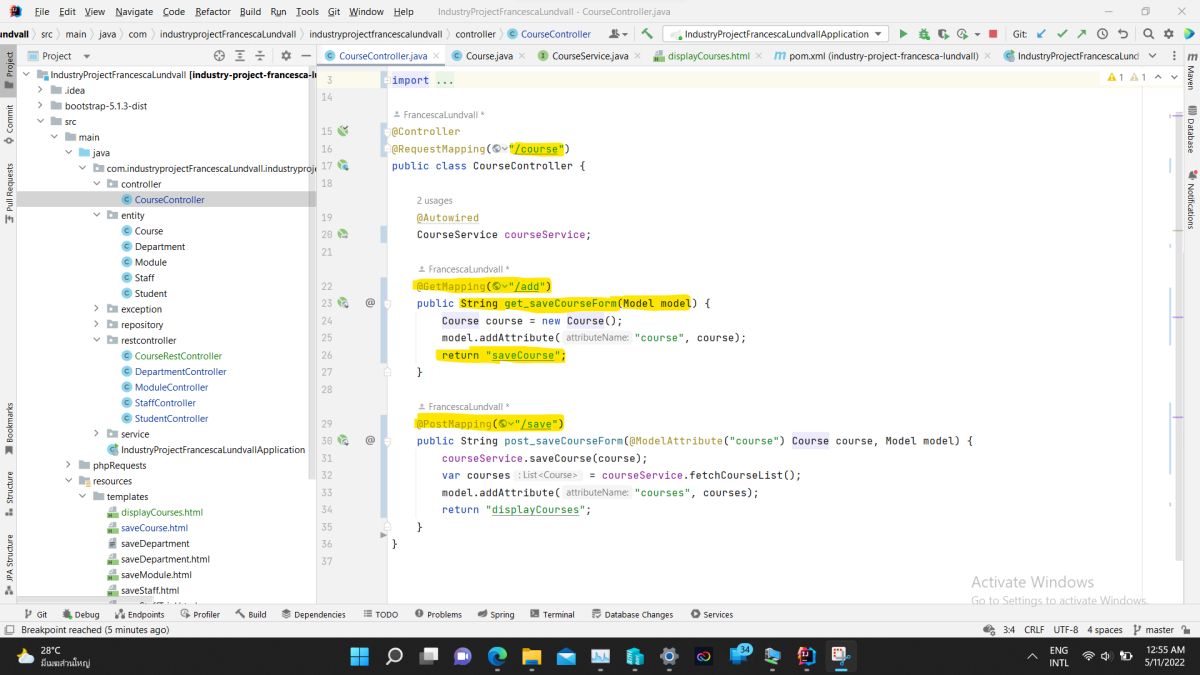Click gutter bean icon beside @Controller line 15
1200x675 pixels.
(x=342, y=131)
